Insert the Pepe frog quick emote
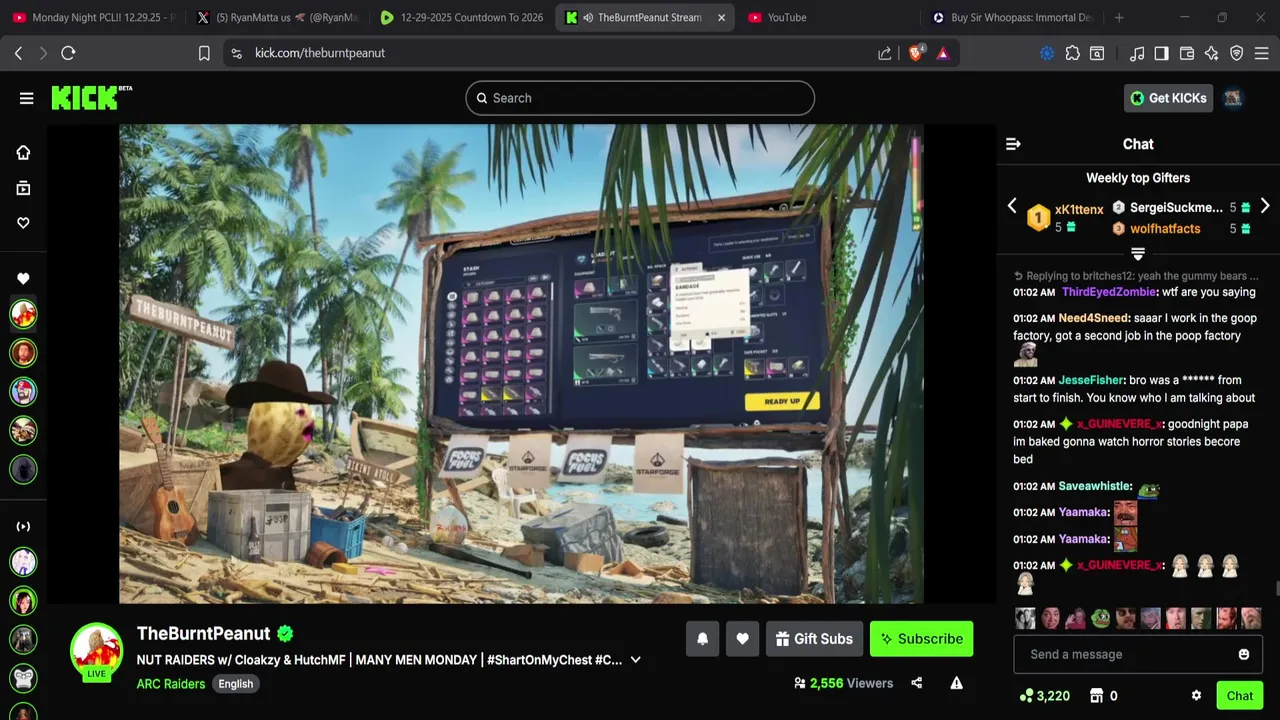Viewport: 1280px width, 720px height. (1101, 618)
